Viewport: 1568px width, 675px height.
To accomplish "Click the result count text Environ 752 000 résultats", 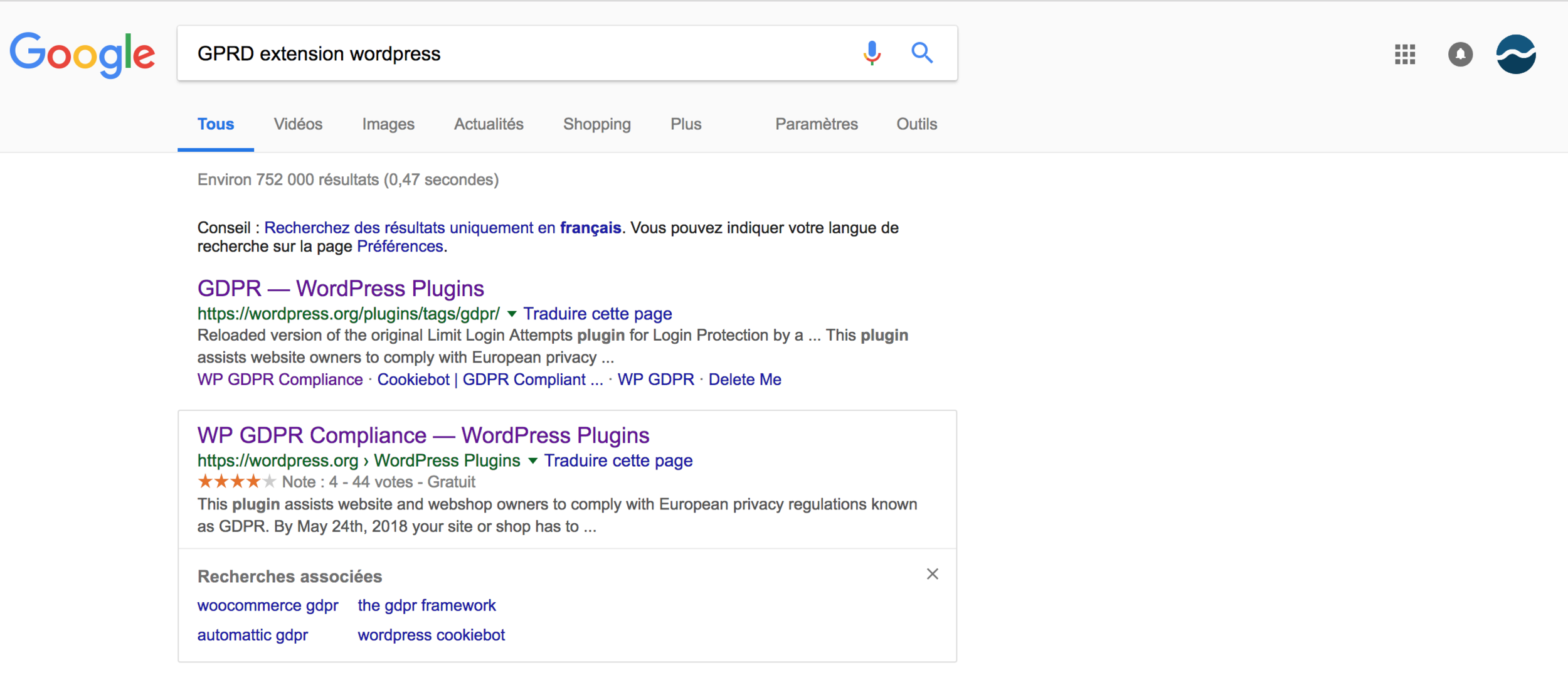I will 348,180.
